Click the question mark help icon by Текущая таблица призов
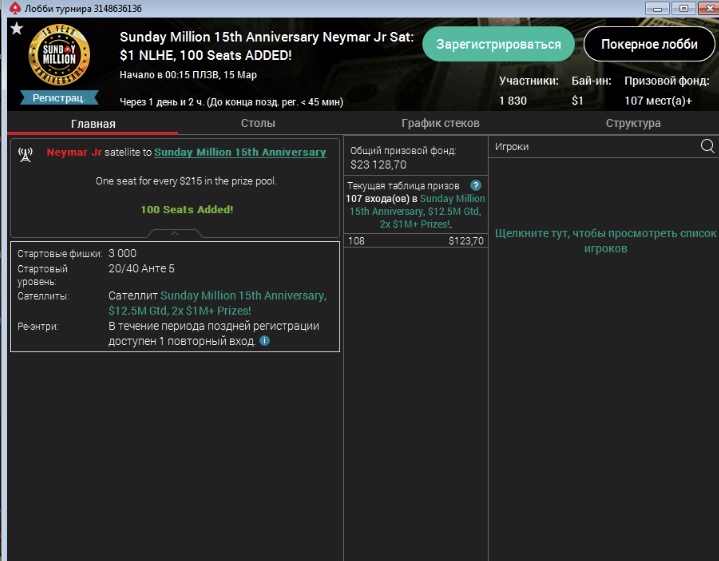The height and width of the screenshot is (561, 719). coord(476,185)
